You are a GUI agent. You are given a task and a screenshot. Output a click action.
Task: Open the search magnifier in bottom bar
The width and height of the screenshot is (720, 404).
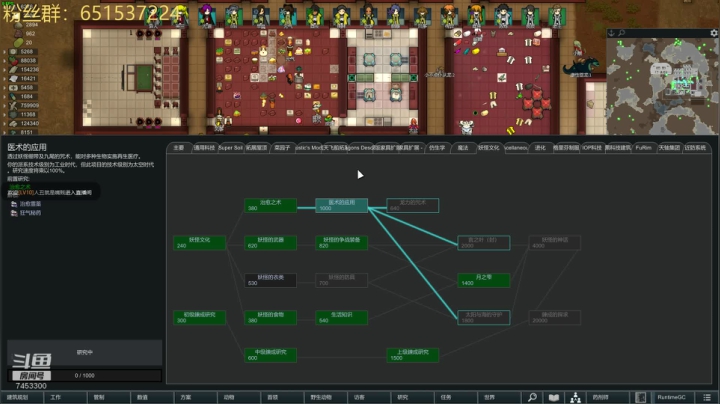(x=532, y=398)
